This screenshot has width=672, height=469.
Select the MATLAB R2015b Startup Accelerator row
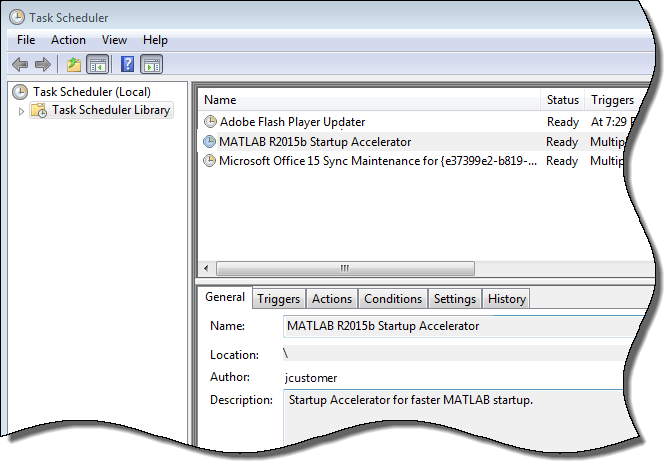click(x=414, y=141)
